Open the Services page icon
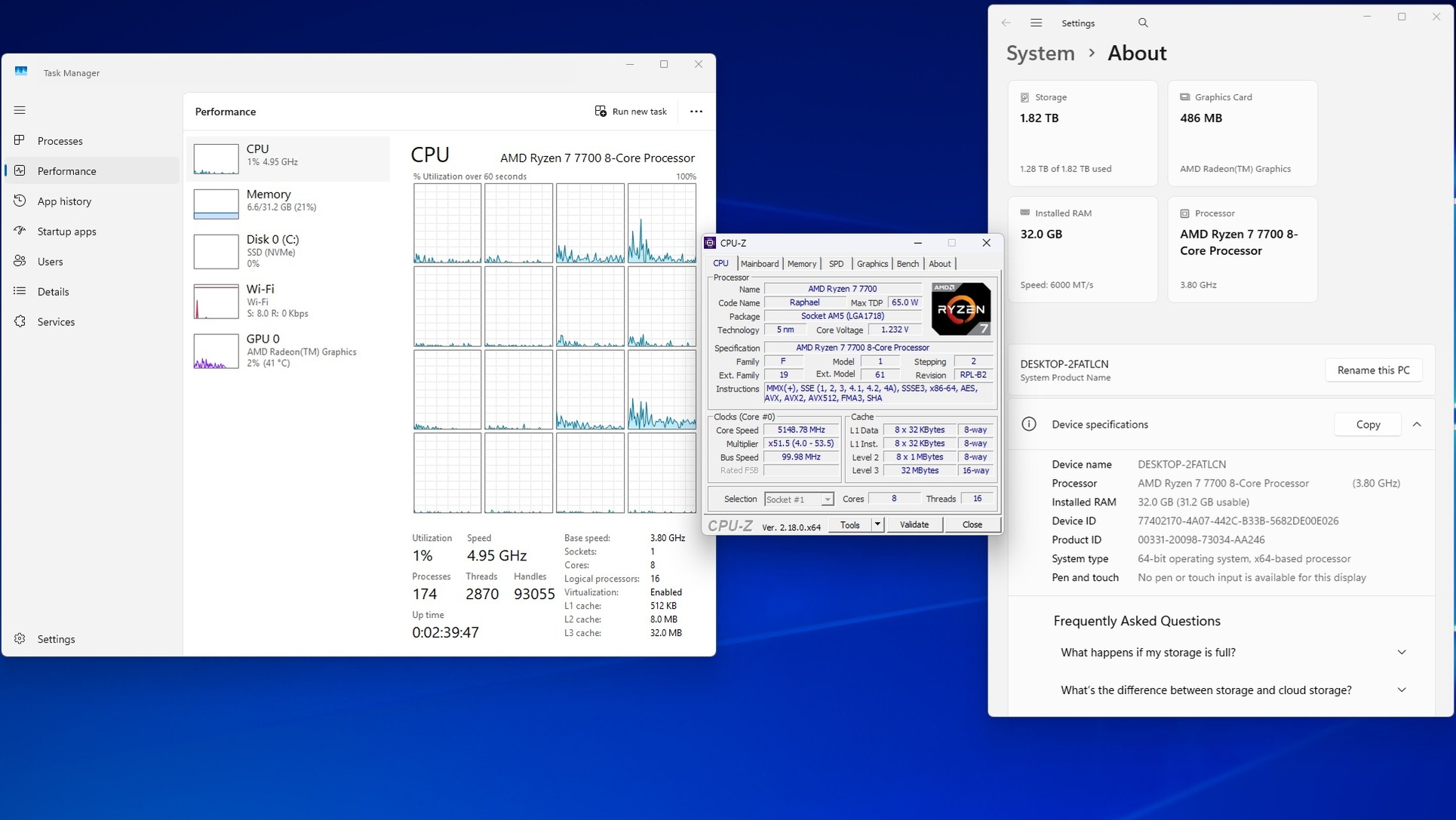Screen dimensions: 1456x820 [20, 321]
